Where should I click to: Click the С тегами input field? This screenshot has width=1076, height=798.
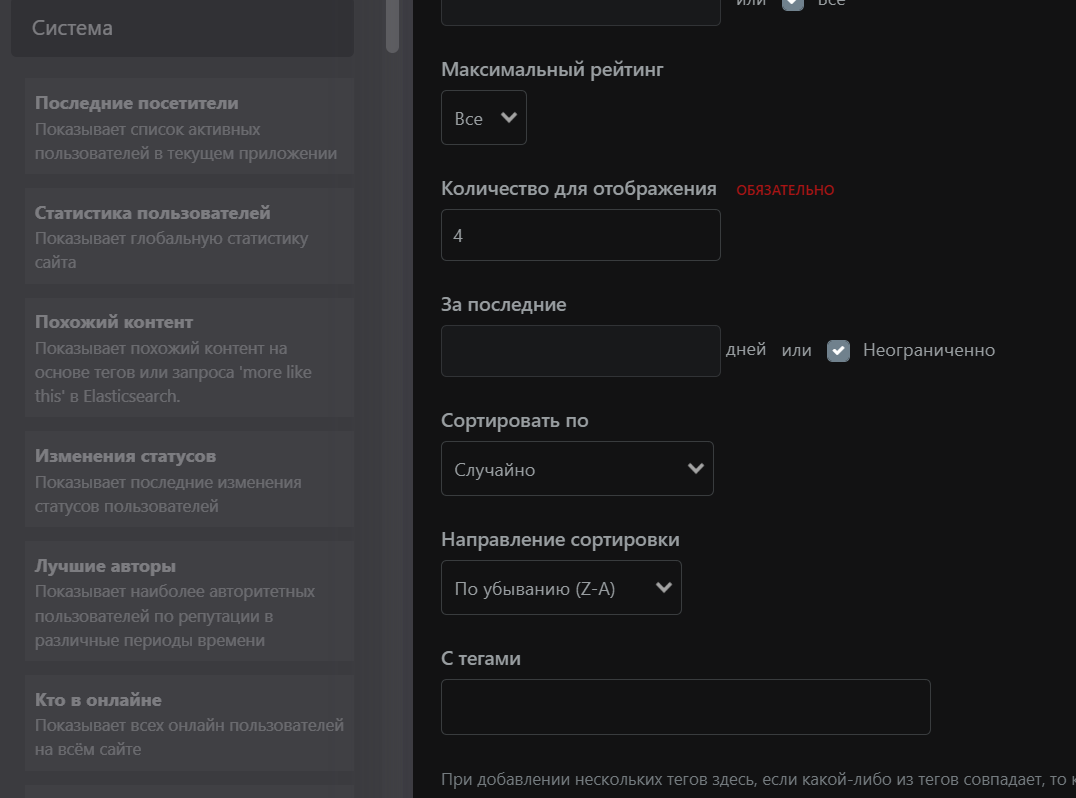(x=685, y=707)
